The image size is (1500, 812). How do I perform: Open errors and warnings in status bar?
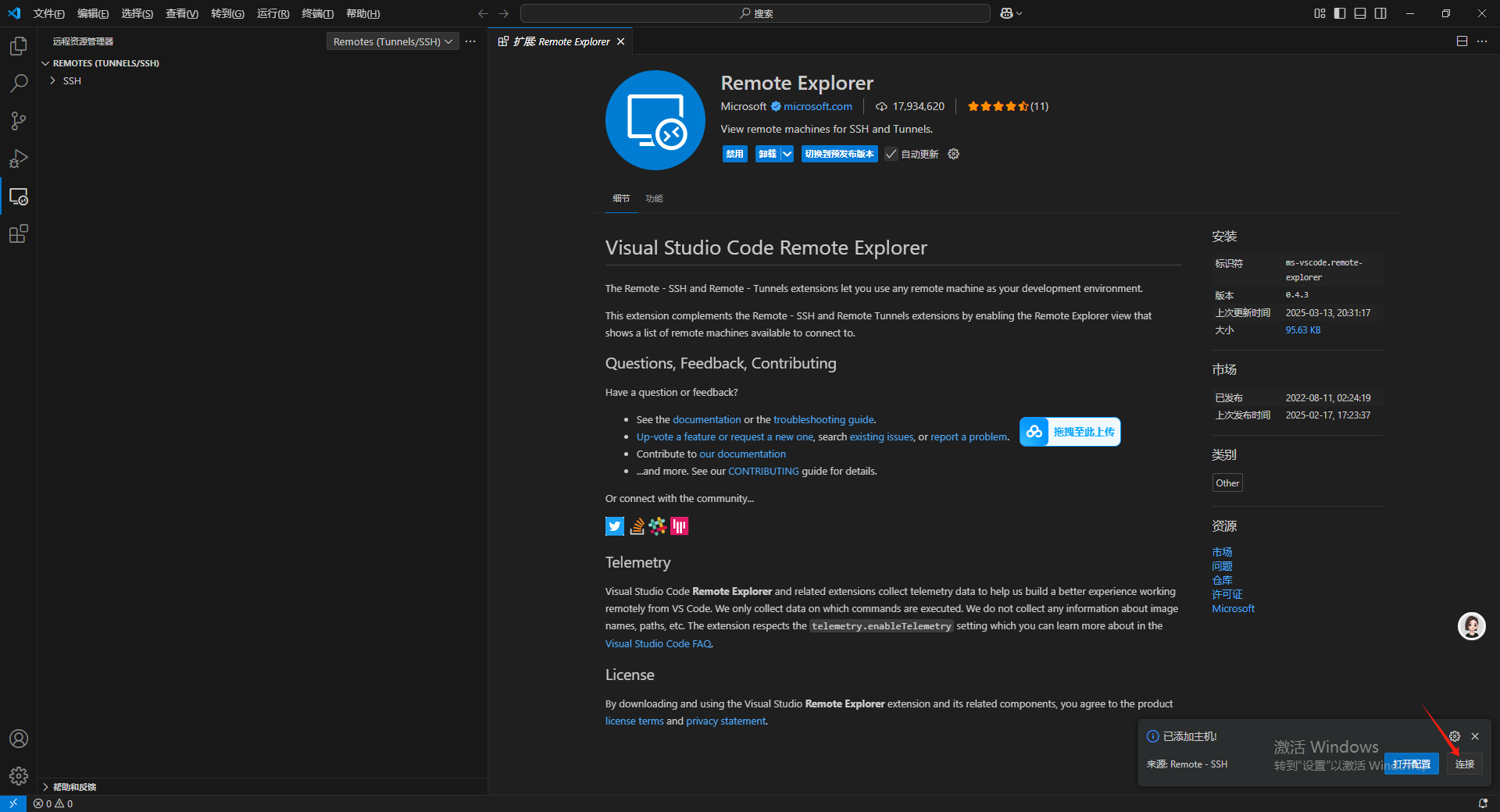tap(53, 803)
